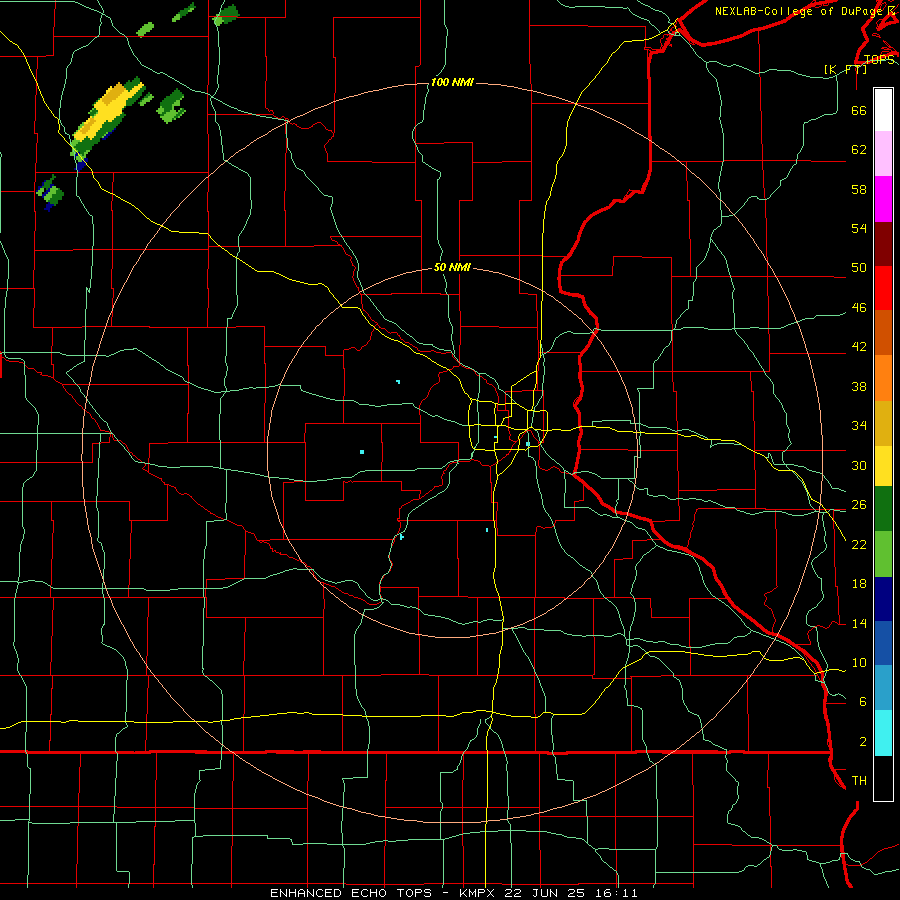This screenshot has height=900, width=900.
Task: Click the legend value "58"
Action: (859, 189)
